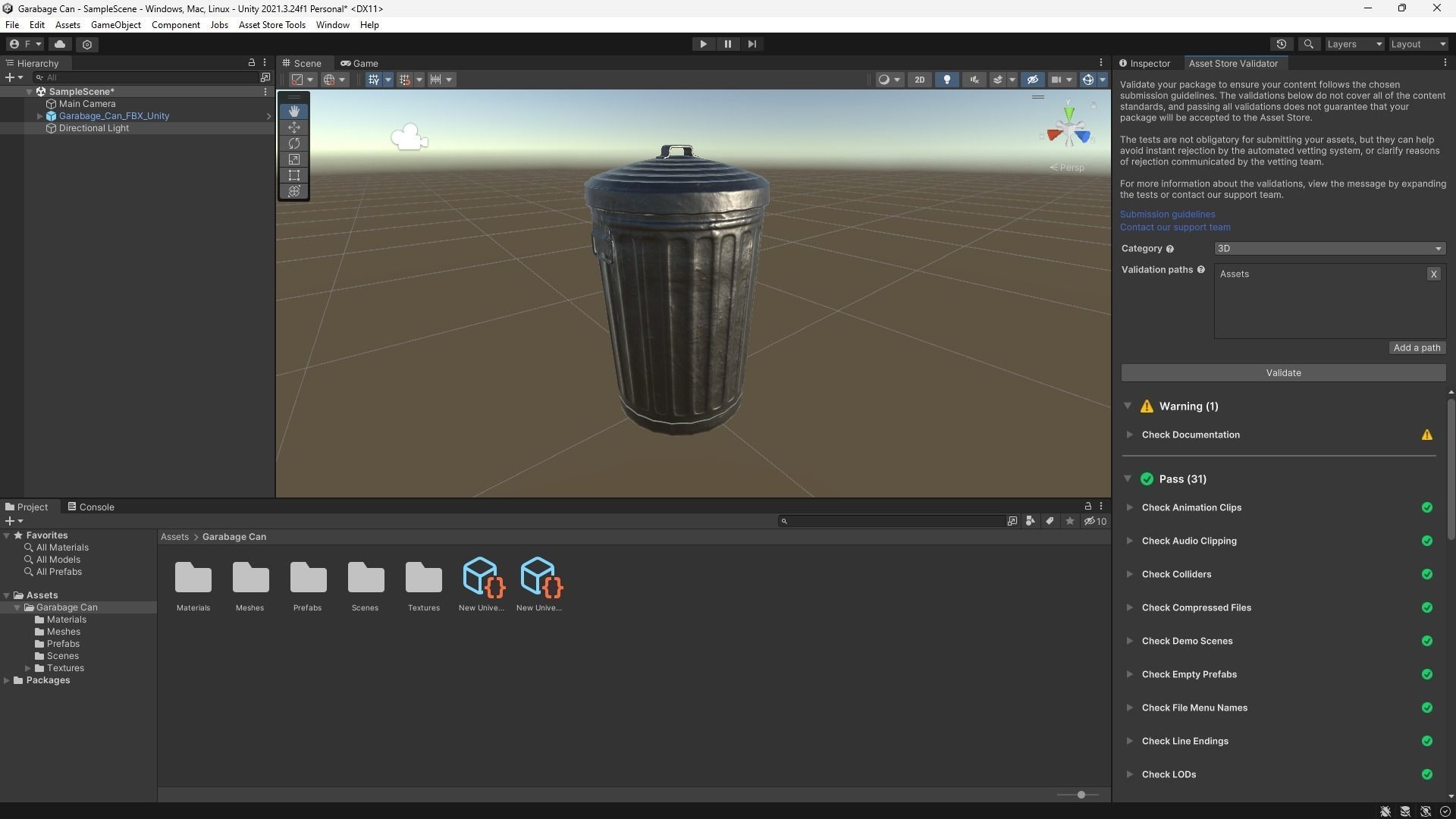This screenshot has width=1456, height=819.
Task: Click the Validate button
Action: click(x=1283, y=373)
